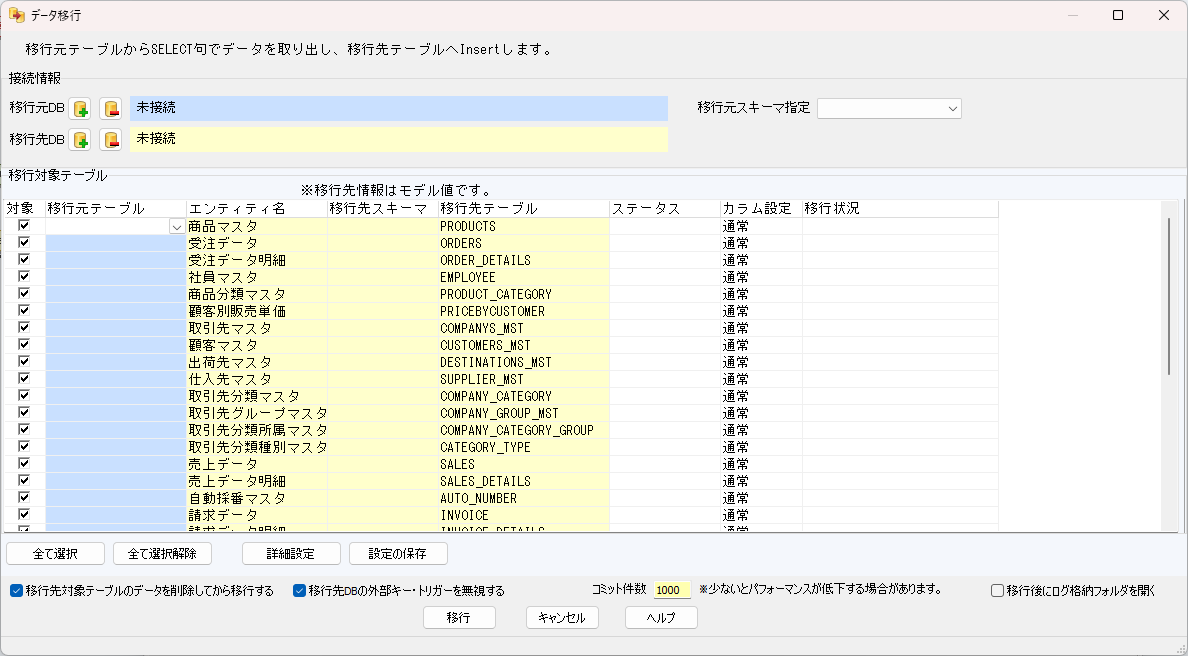Uncheck the 受注データ明細 row target checkbox
The image size is (1188, 656).
24,260
